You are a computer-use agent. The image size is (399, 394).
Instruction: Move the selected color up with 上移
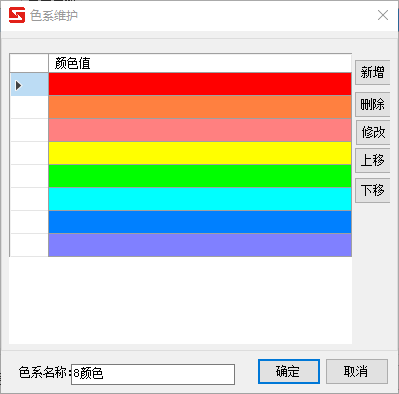click(372, 160)
